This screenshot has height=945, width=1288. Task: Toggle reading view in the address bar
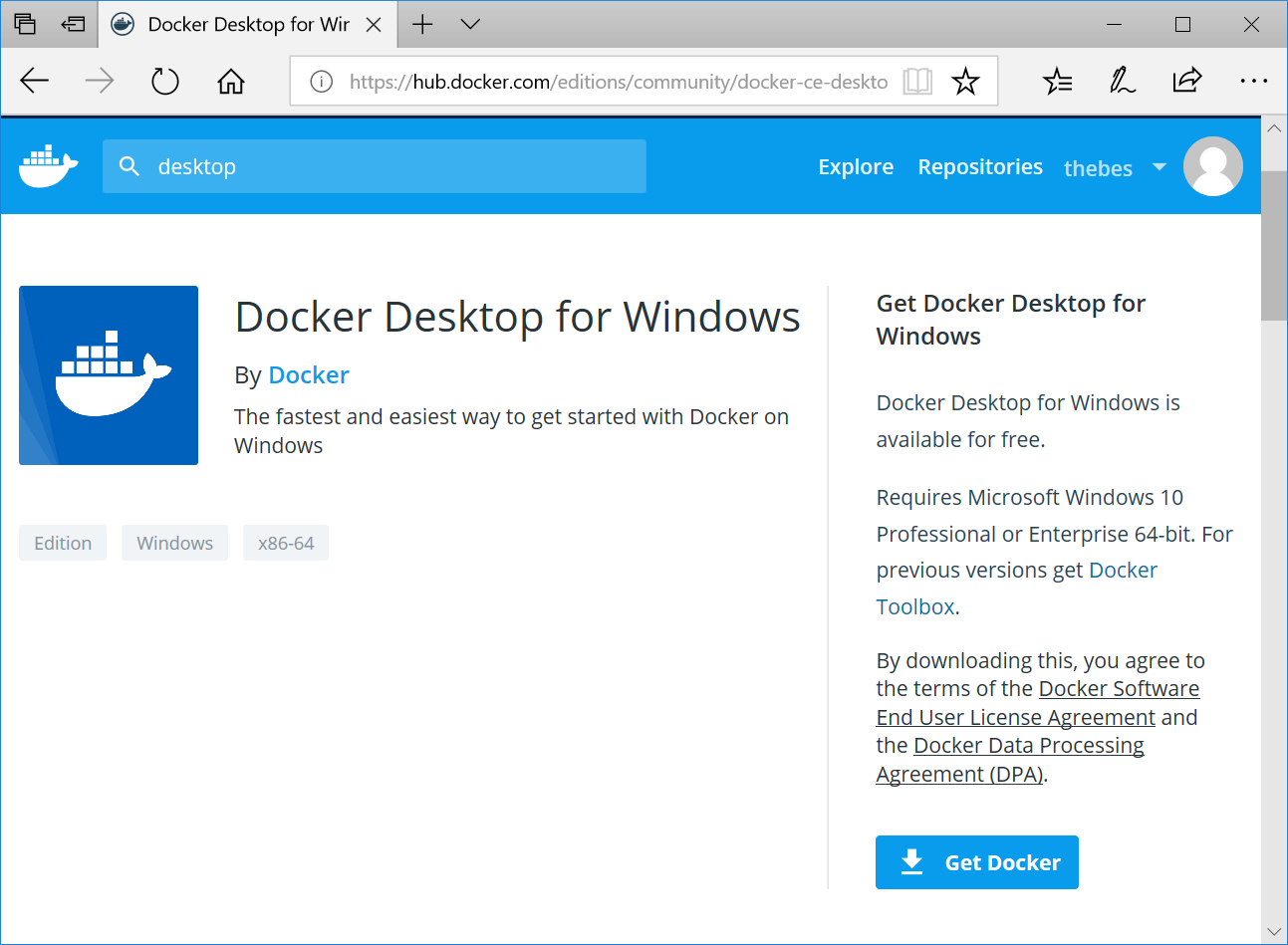916,81
